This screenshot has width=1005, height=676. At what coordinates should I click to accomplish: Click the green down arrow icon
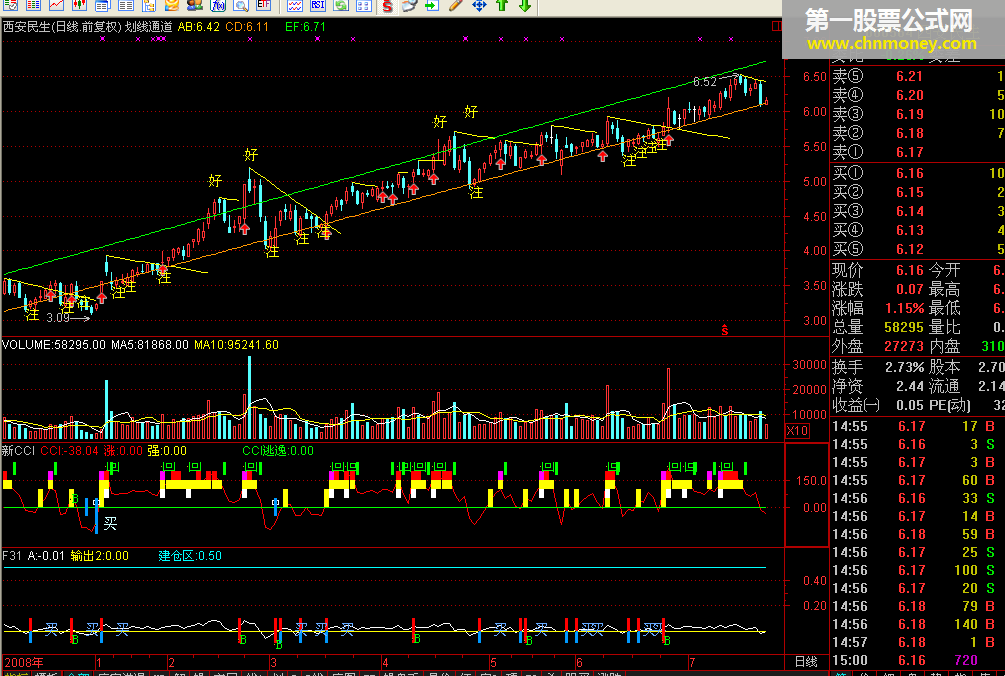pyautogui.click(x=525, y=6)
